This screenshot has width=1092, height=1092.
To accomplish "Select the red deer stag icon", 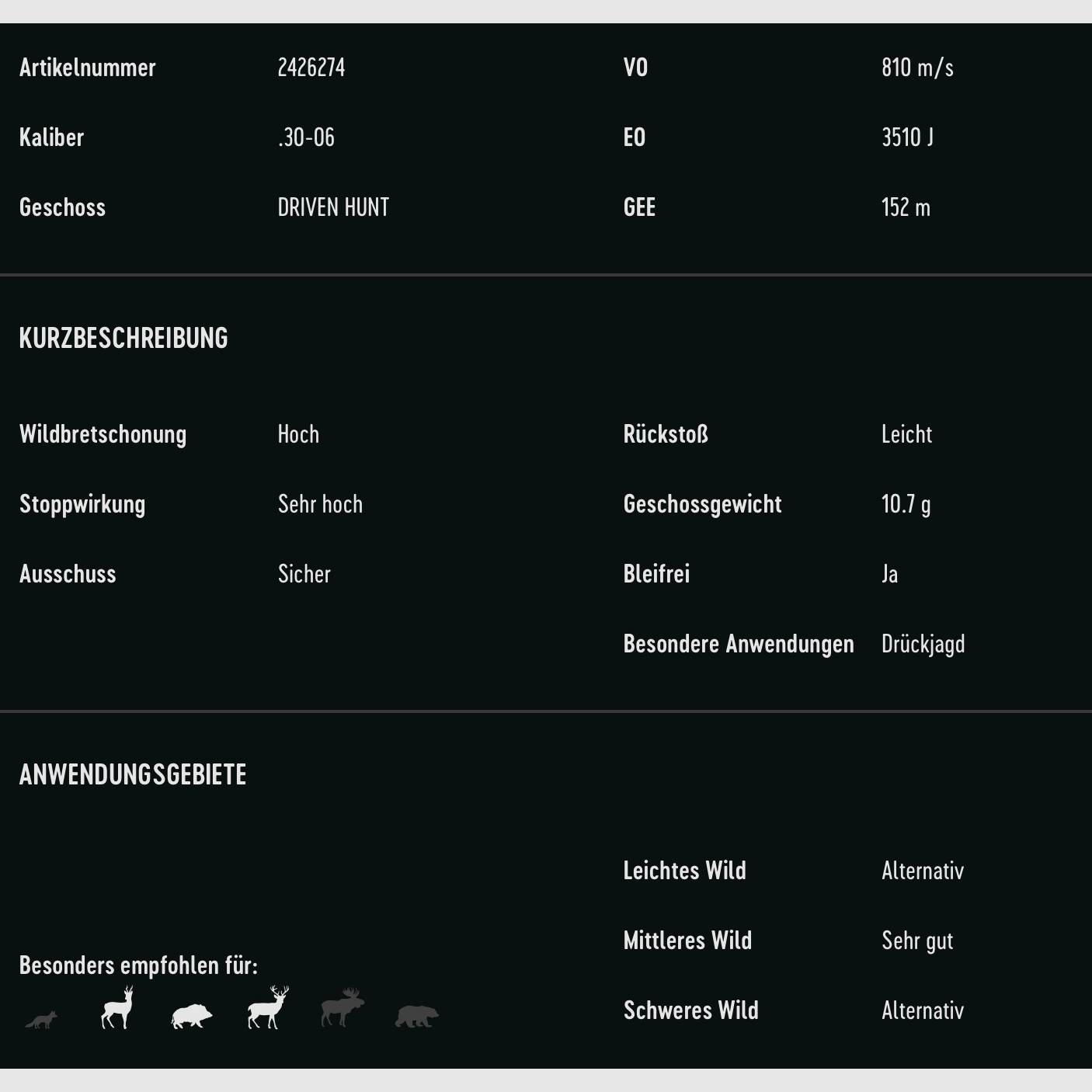I will [x=267, y=1008].
